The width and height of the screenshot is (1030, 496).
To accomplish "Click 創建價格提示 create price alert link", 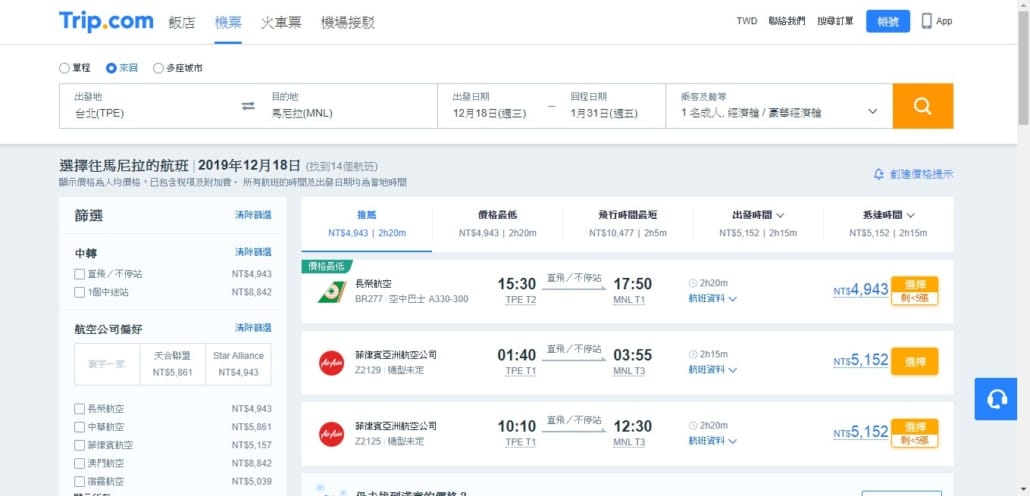I will click(922, 175).
